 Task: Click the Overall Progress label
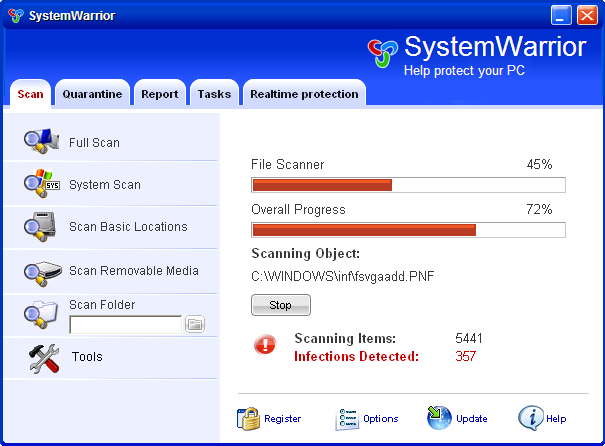[x=298, y=209]
